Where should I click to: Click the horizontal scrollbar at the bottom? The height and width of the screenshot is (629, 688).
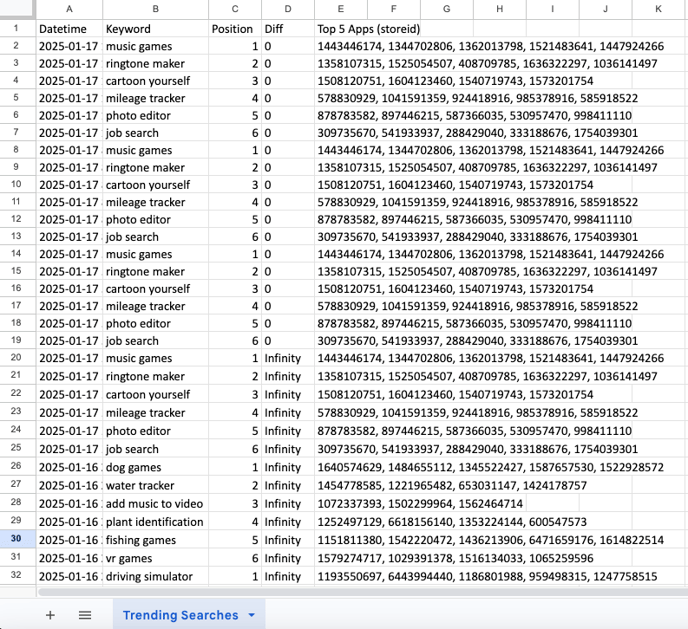coord(363,592)
